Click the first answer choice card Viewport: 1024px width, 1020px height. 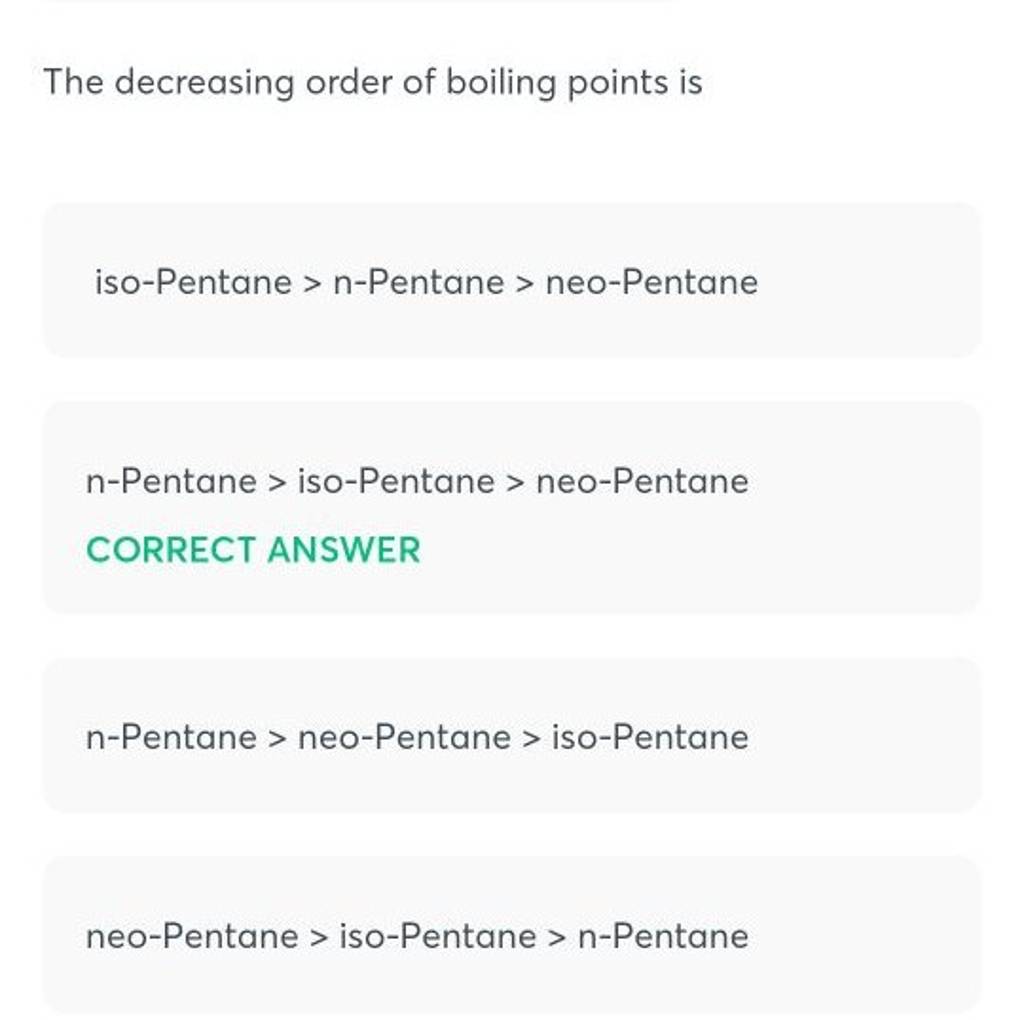pos(512,280)
